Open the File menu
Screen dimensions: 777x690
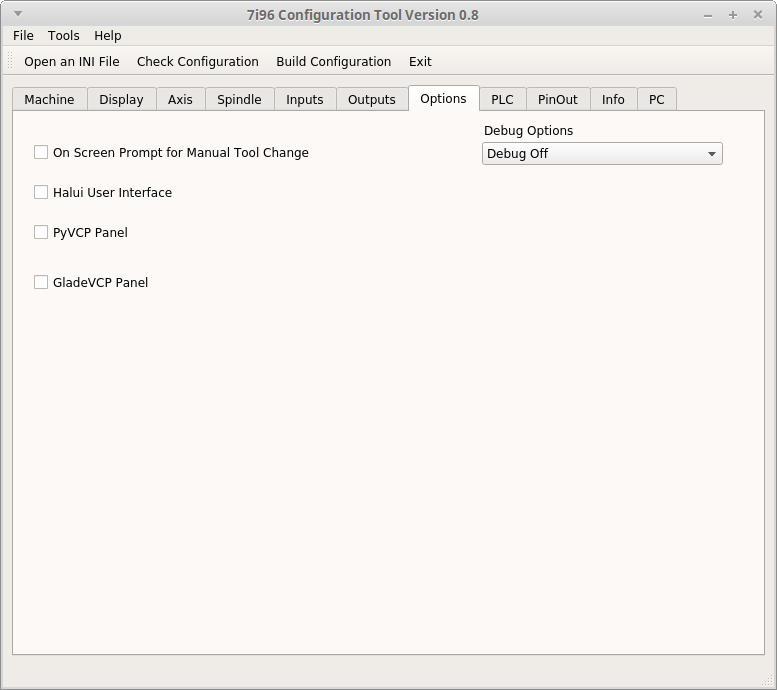click(x=23, y=36)
